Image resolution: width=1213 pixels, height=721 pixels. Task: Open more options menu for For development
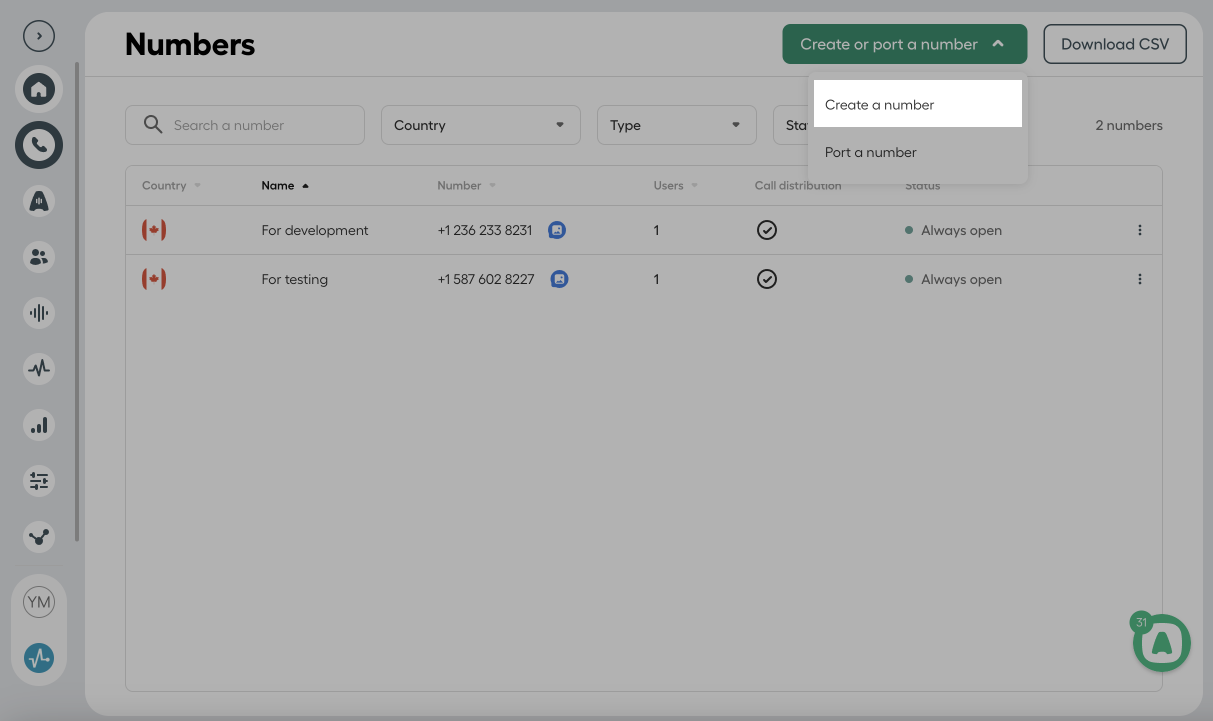tap(1139, 230)
